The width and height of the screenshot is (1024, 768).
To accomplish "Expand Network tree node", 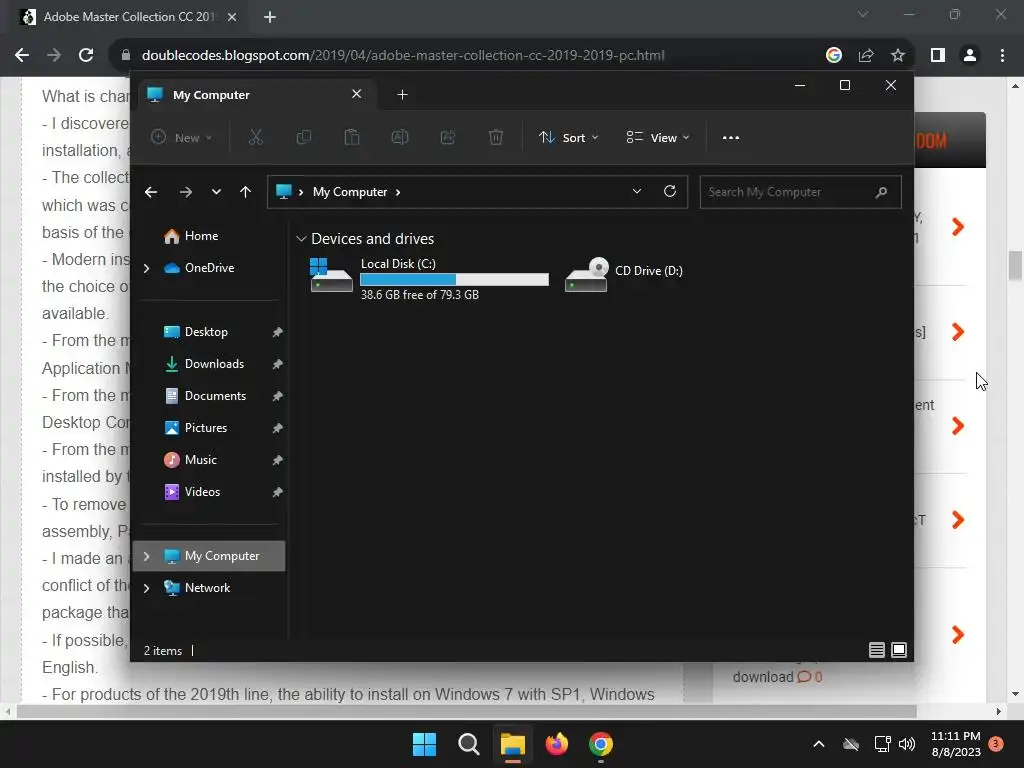I will click(x=146, y=588).
